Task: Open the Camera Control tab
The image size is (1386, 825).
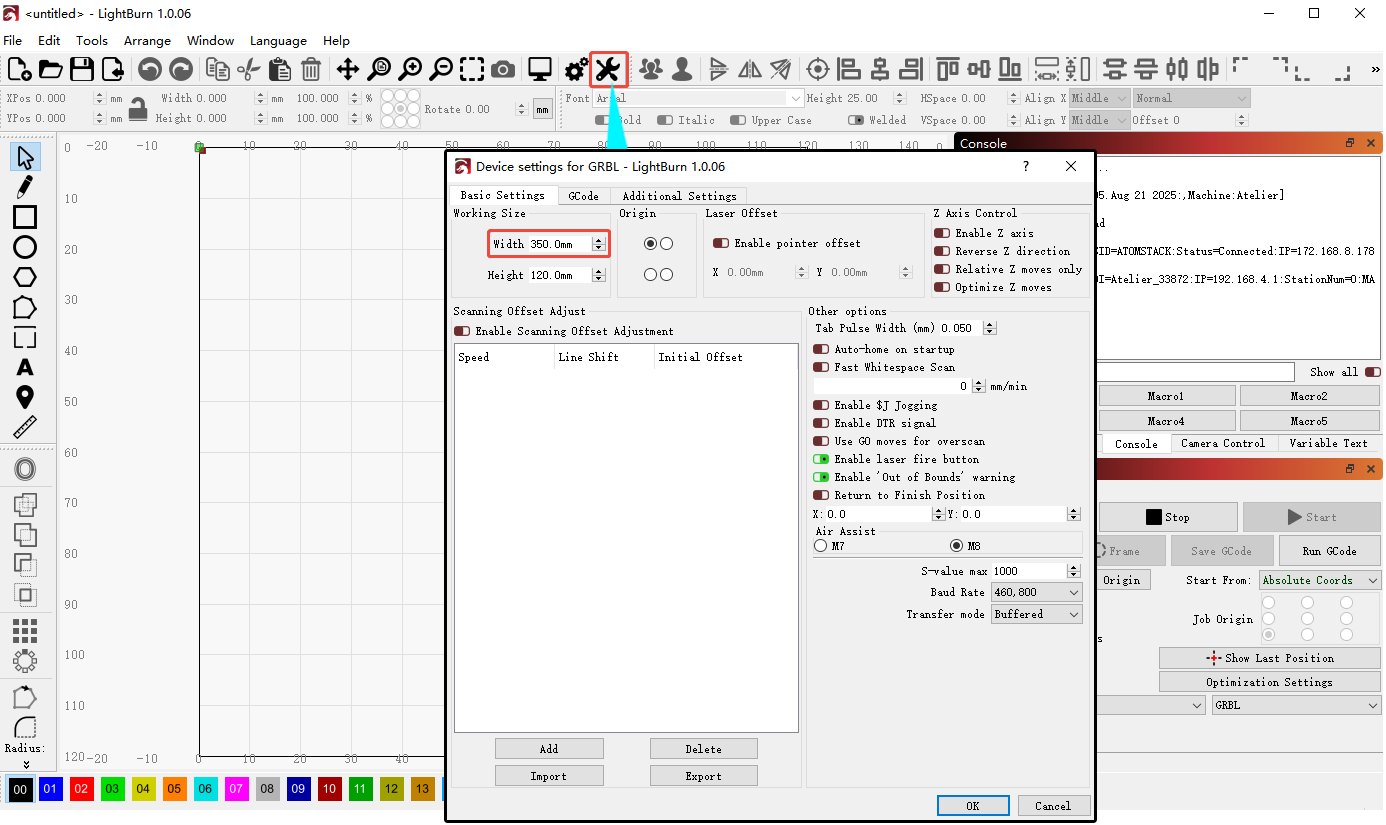Action: (1222, 443)
